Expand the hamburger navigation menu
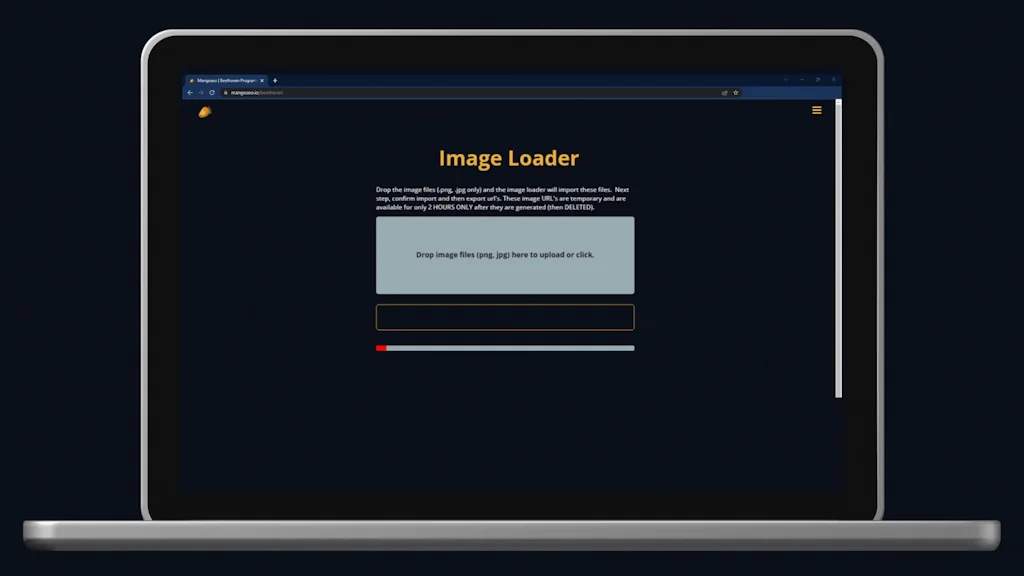Screen dimensions: 1024x576 [816, 110]
